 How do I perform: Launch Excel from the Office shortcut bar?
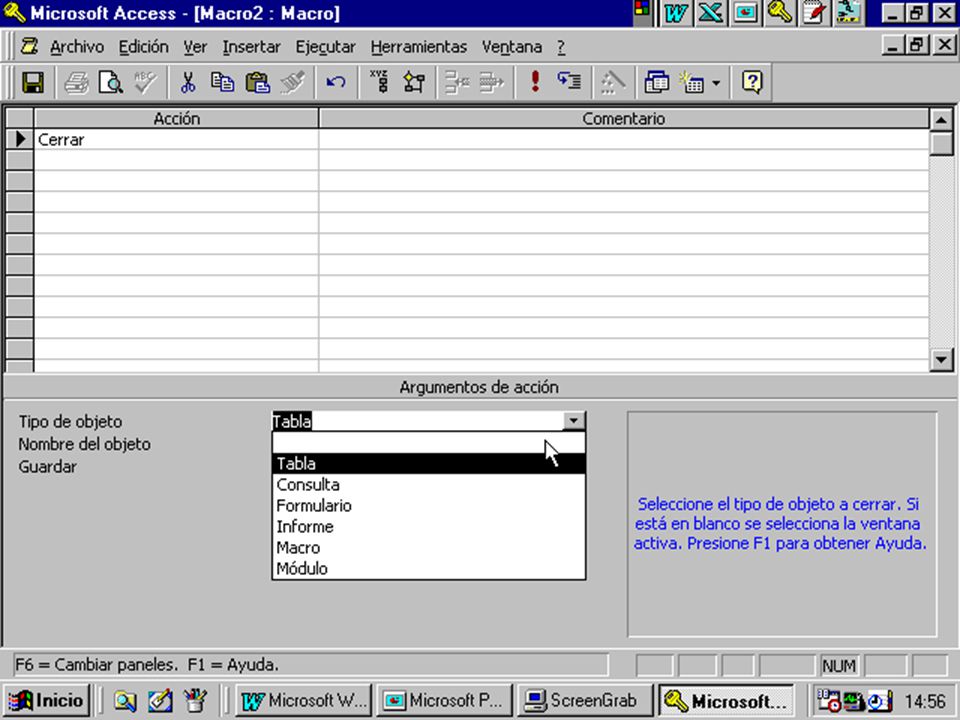[710, 13]
